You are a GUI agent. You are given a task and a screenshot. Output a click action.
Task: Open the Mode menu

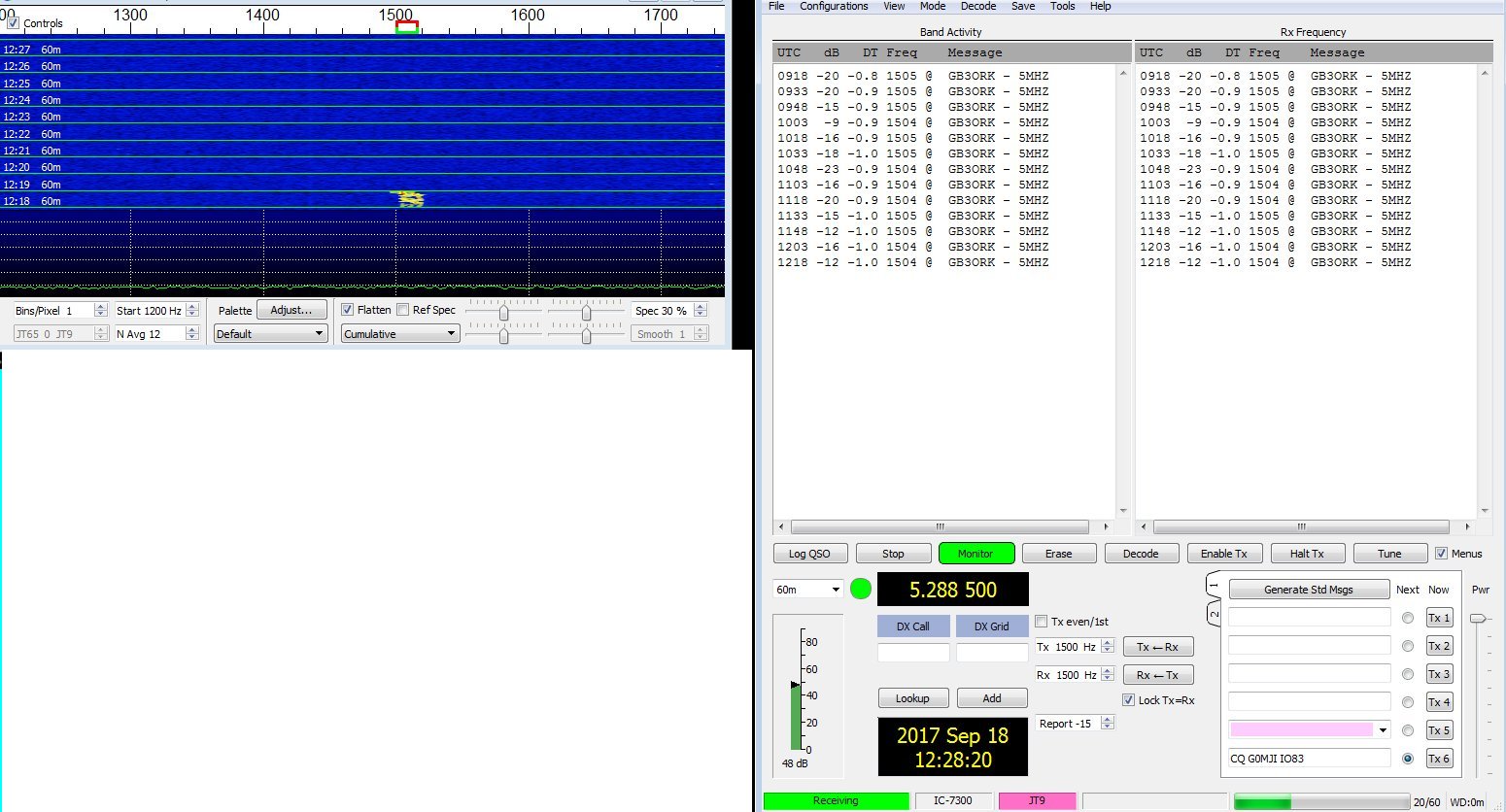tap(933, 6)
